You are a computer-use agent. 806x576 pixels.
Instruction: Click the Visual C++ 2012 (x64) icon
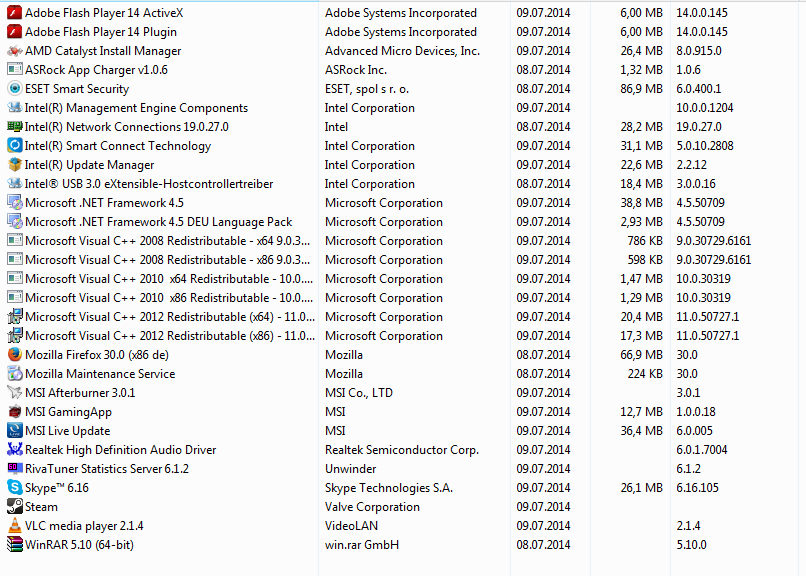(x=14, y=317)
